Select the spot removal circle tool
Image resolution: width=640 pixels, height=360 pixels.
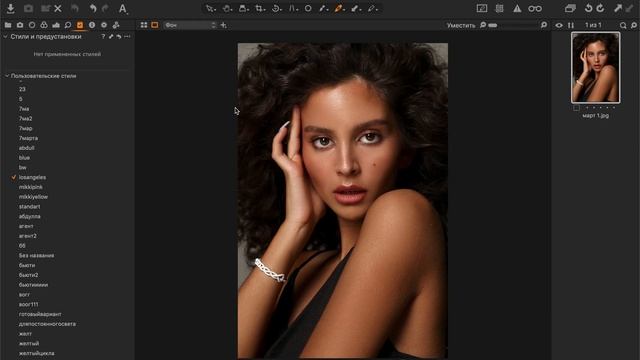[x=308, y=8]
